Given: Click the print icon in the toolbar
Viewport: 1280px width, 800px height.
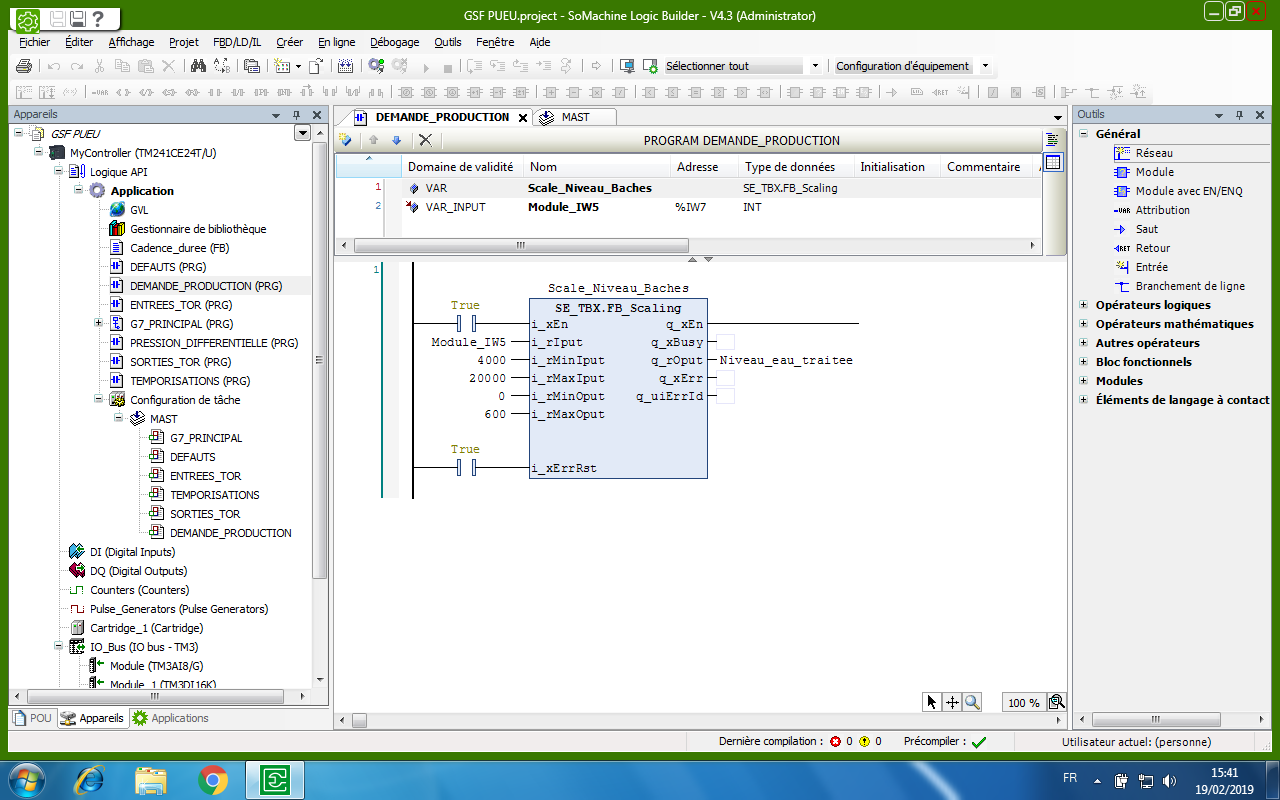Looking at the screenshot, I should click(24, 66).
